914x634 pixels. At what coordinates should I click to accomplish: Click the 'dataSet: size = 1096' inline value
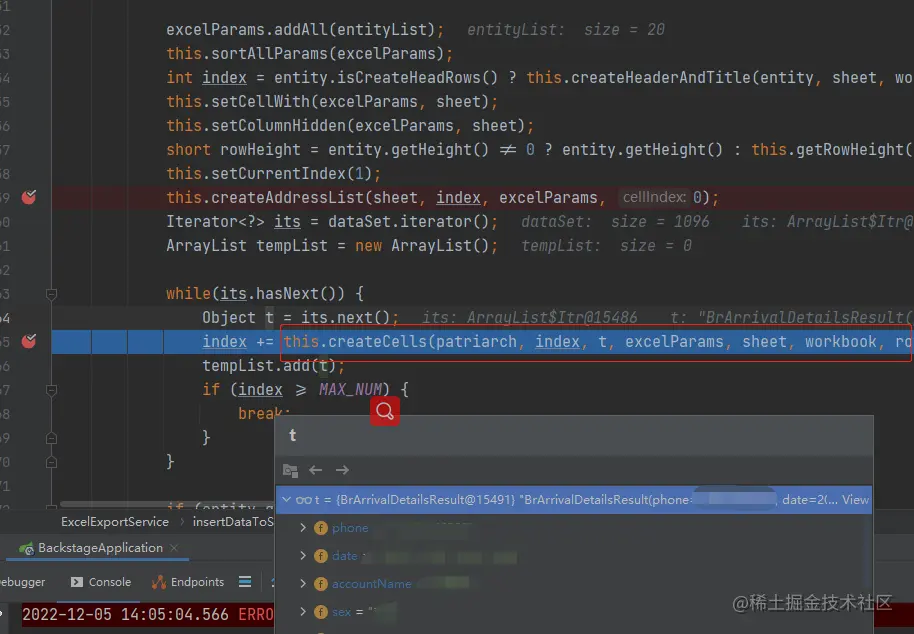[615, 221]
